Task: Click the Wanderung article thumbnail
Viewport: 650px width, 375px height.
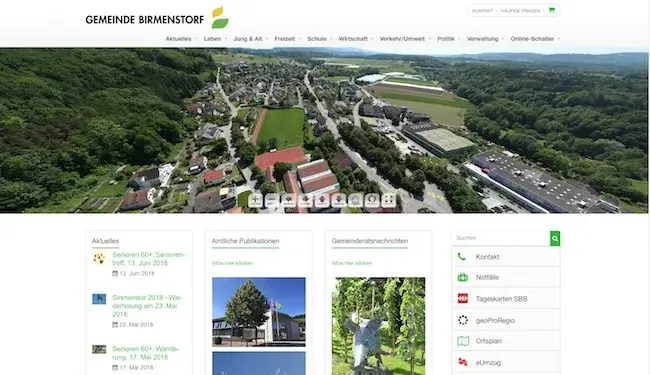Action: 99,349
